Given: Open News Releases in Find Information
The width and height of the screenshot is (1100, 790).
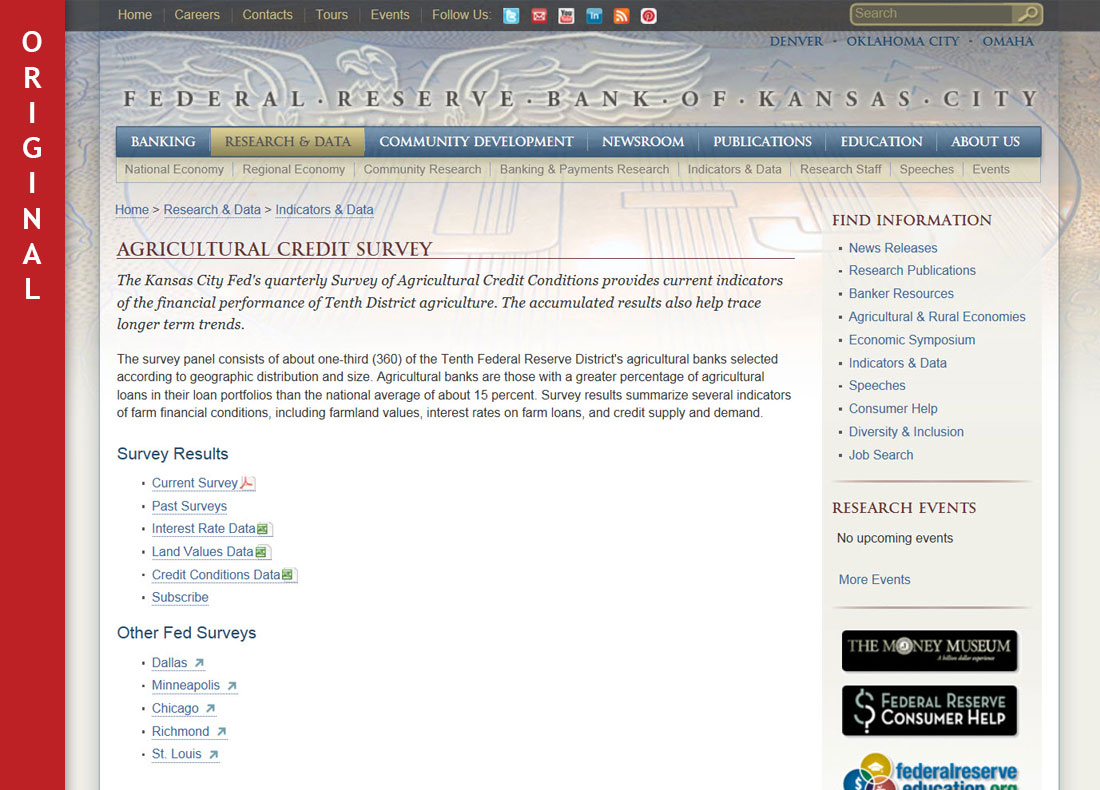Looking at the screenshot, I should tap(893, 248).
